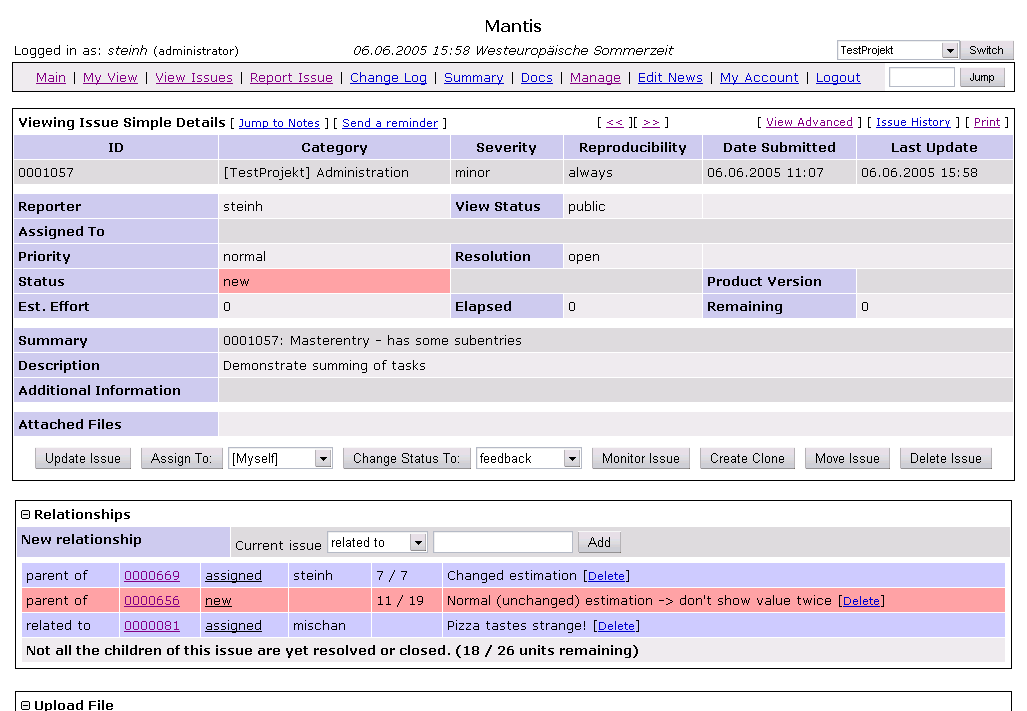1027x711 pixels.
Task: Open related issue 0000669
Action: point(151,576)
